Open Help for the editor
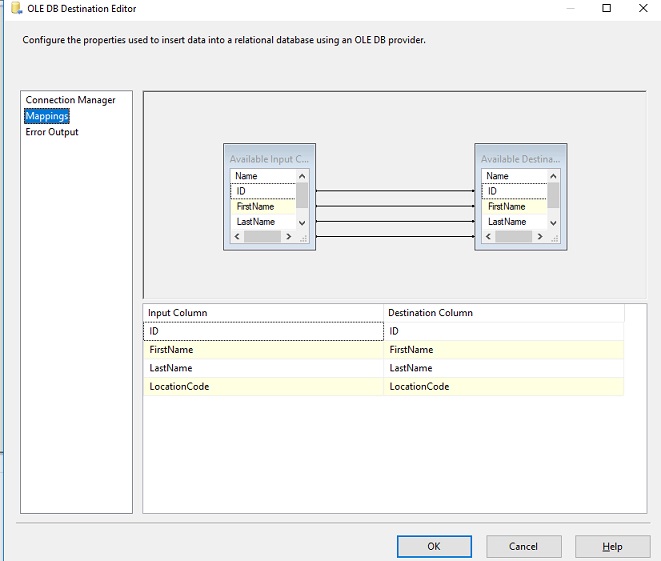Viewport: 661px width, 561px height. pos(612,546)
